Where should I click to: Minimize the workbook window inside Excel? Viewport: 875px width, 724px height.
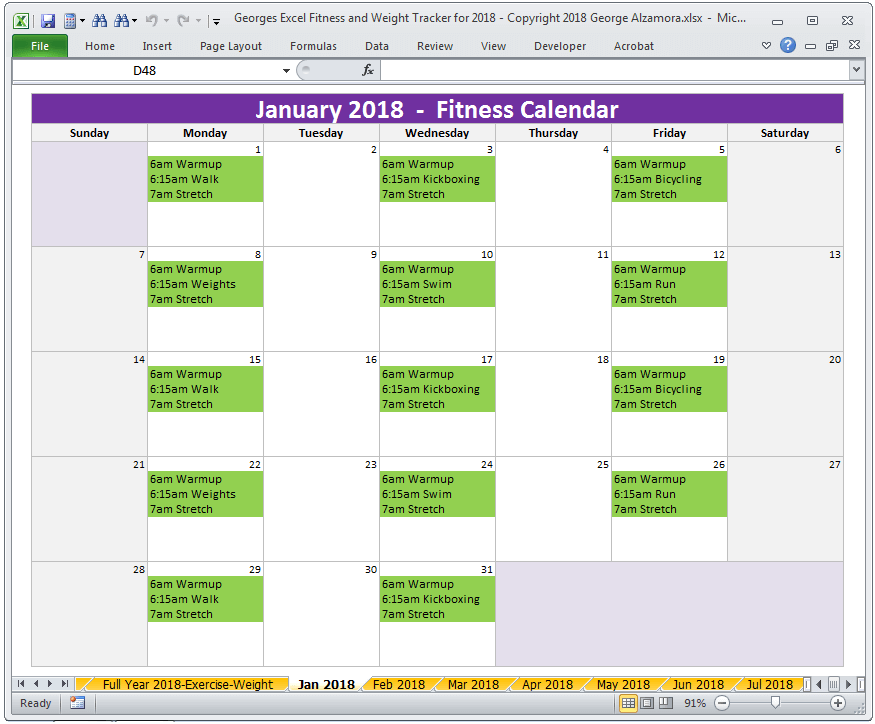[810, 46]
